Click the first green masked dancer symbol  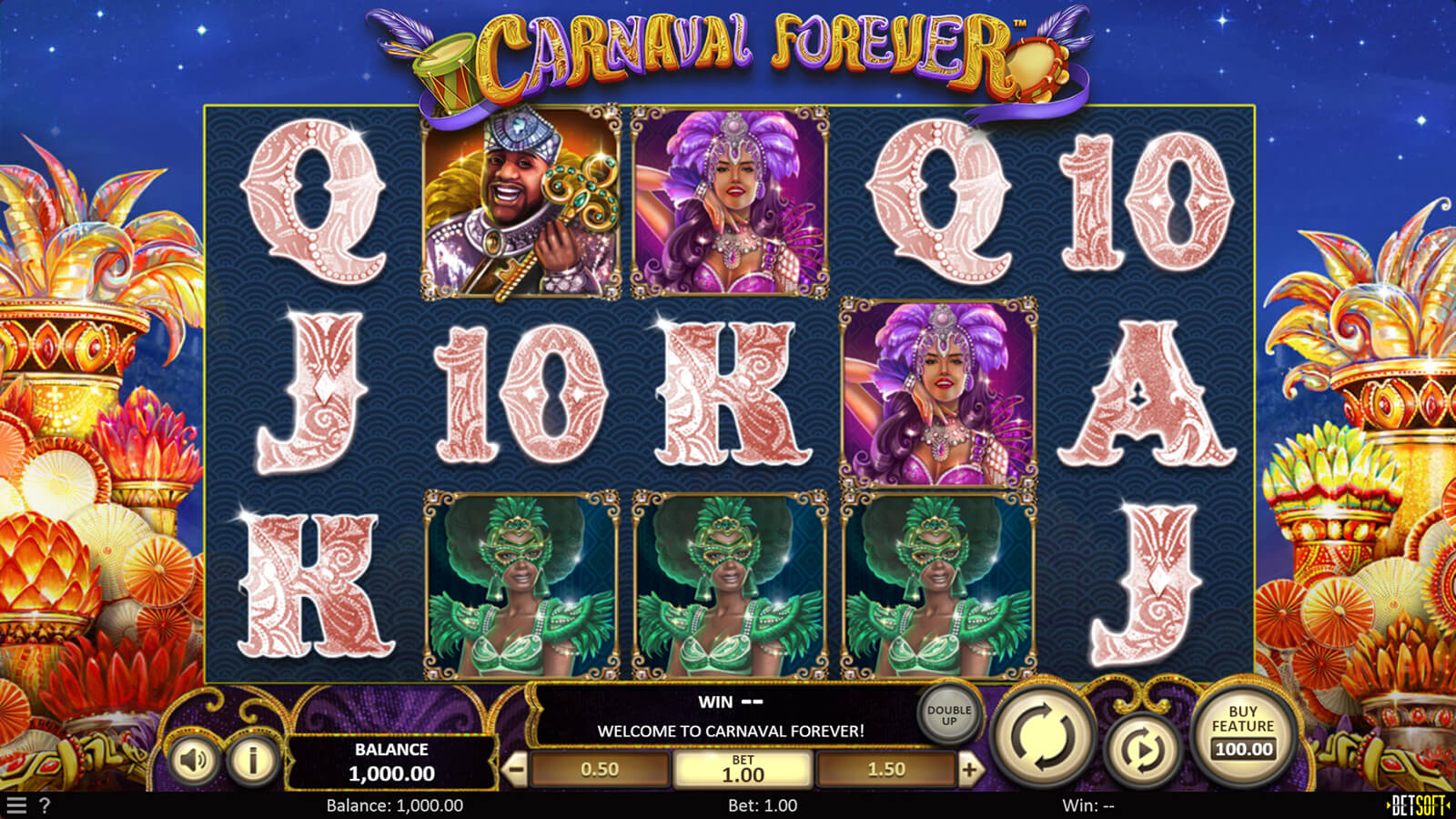tap(521, 585)
